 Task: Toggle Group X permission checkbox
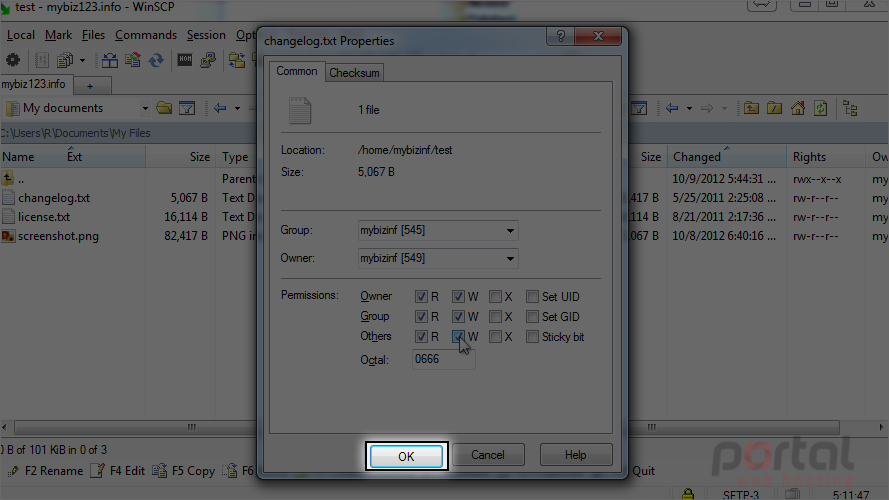(496, 316)
